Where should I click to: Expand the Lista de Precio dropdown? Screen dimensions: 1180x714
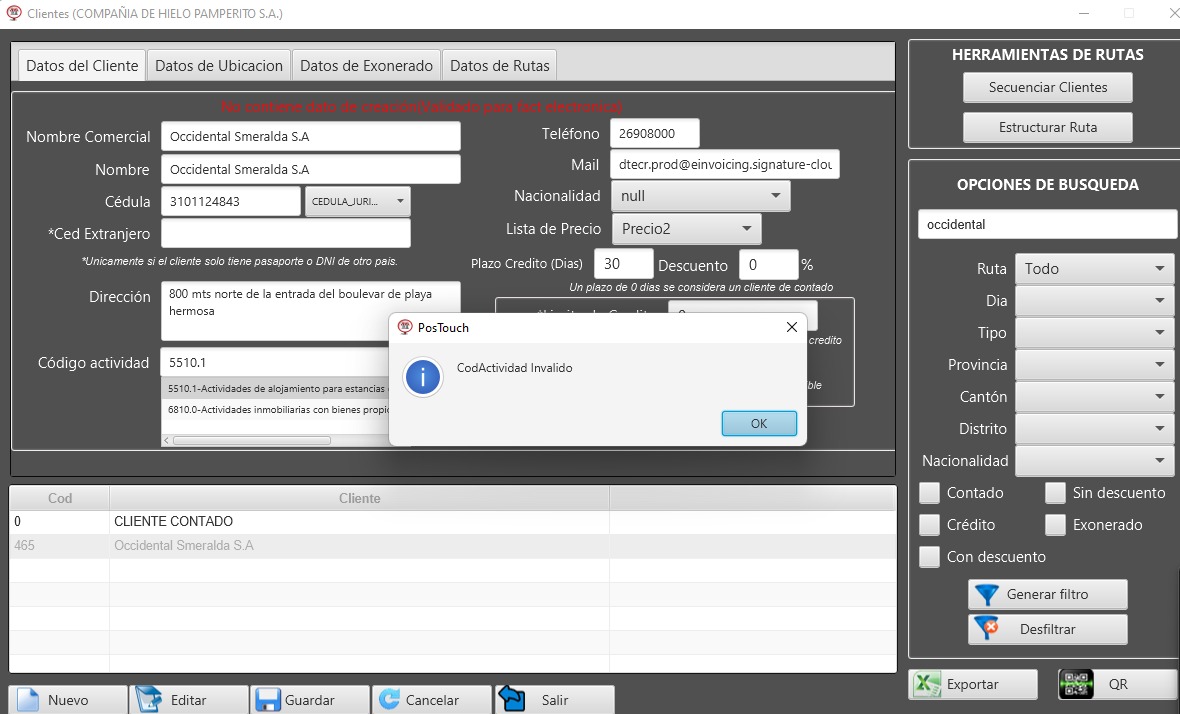coord(686,229)
